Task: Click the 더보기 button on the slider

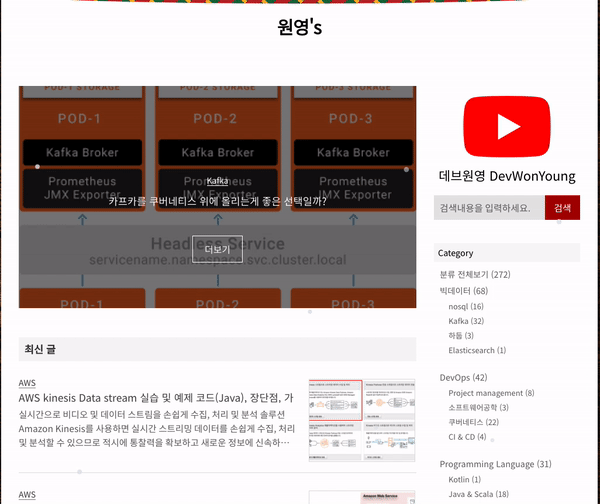Action: [x=217, y=249]
